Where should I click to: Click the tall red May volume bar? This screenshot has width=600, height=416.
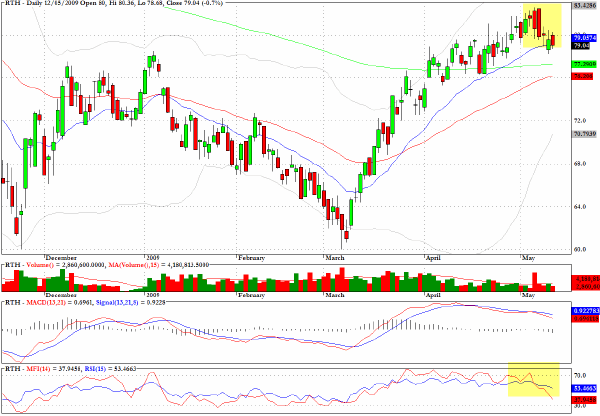535,282
